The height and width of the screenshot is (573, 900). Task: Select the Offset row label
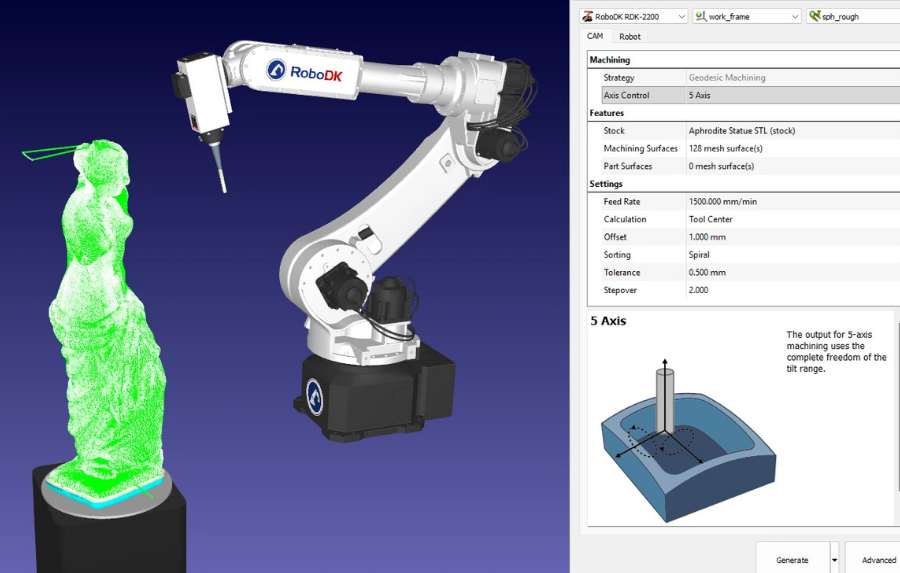tap(615, 237)
